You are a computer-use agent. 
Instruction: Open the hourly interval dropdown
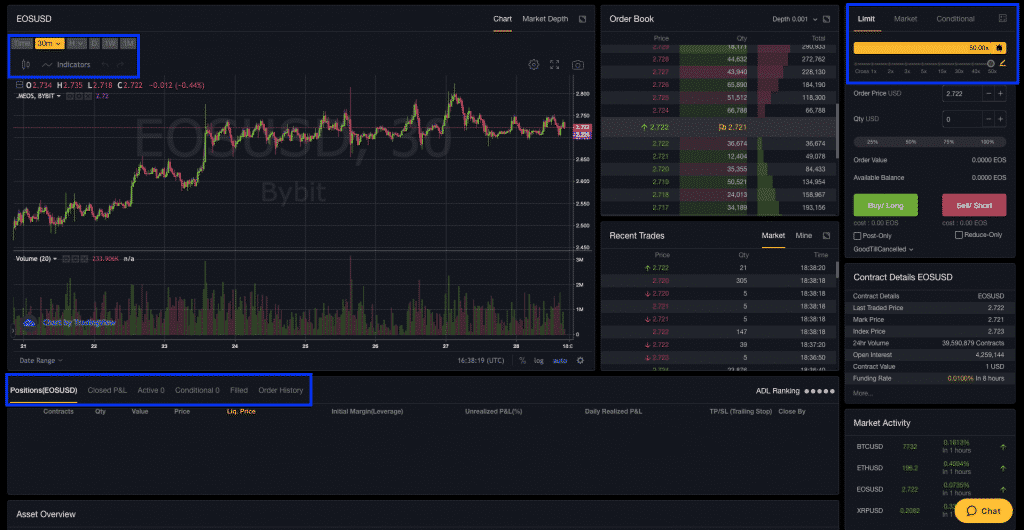pyautogui.click(x=76, y=44)
